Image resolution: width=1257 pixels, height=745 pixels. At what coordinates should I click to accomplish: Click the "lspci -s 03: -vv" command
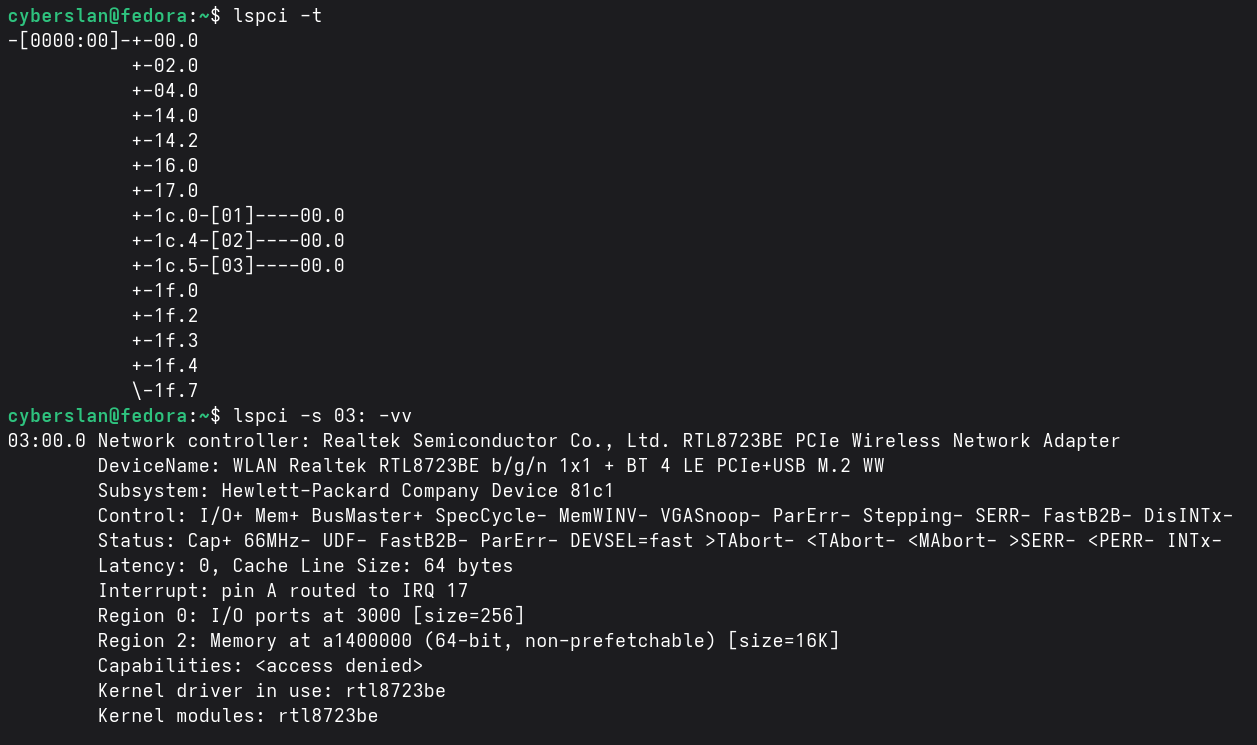click(322, 416)
